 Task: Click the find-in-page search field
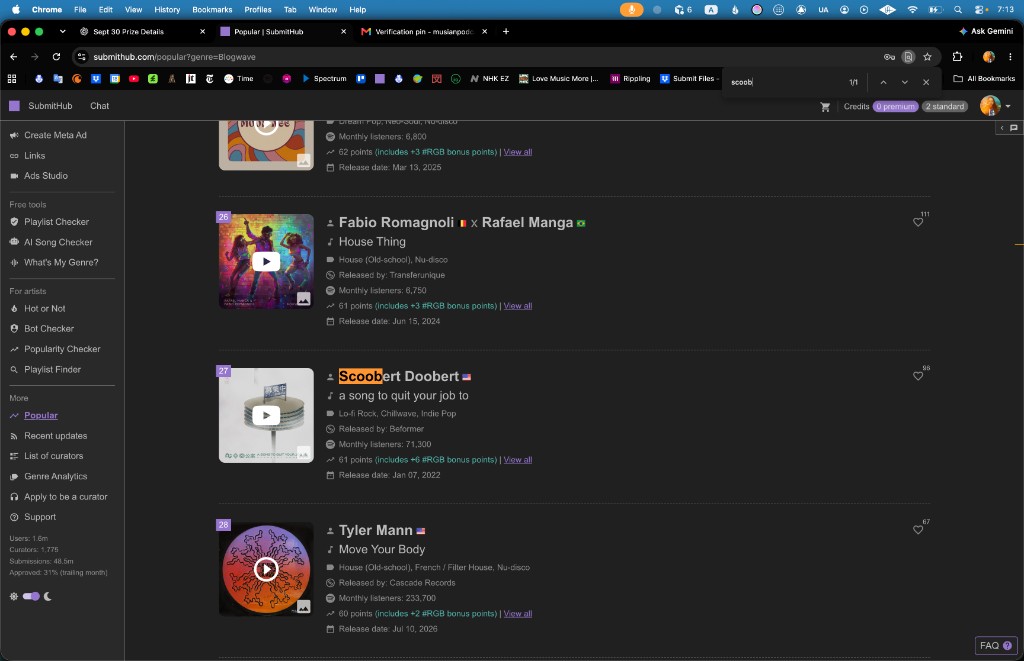coord(784,82)
